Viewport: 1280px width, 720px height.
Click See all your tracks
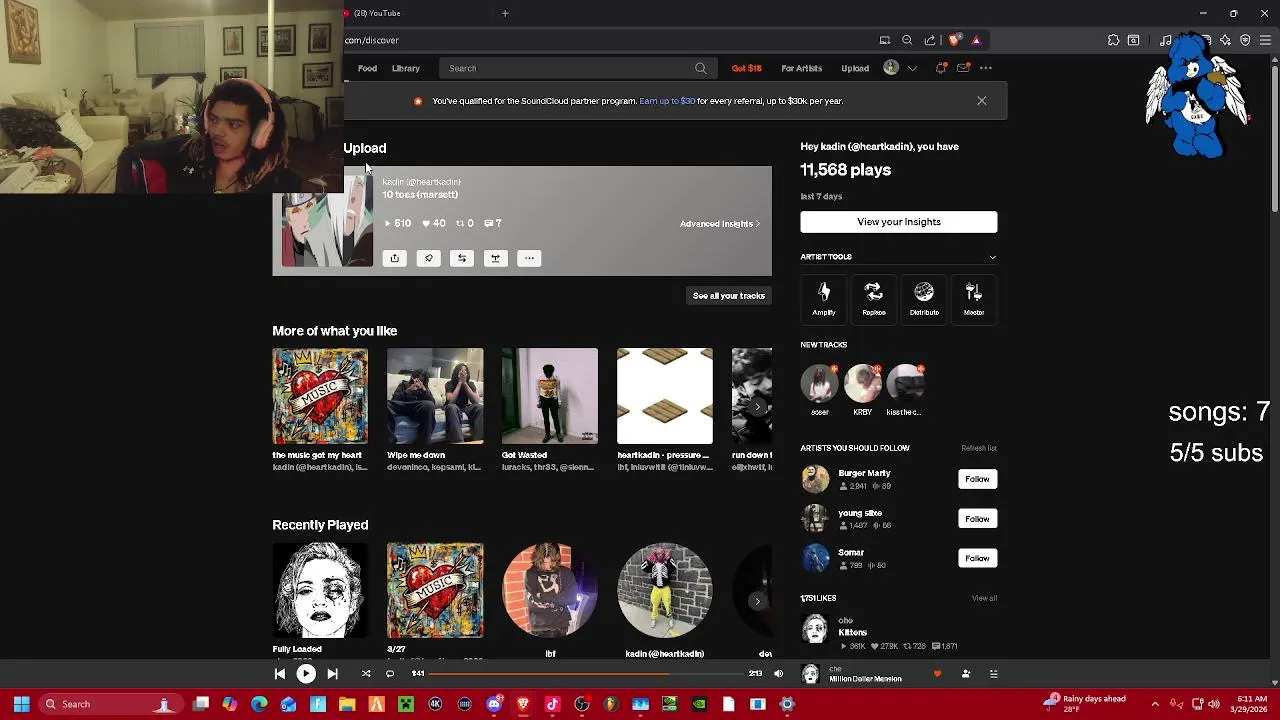729,296
